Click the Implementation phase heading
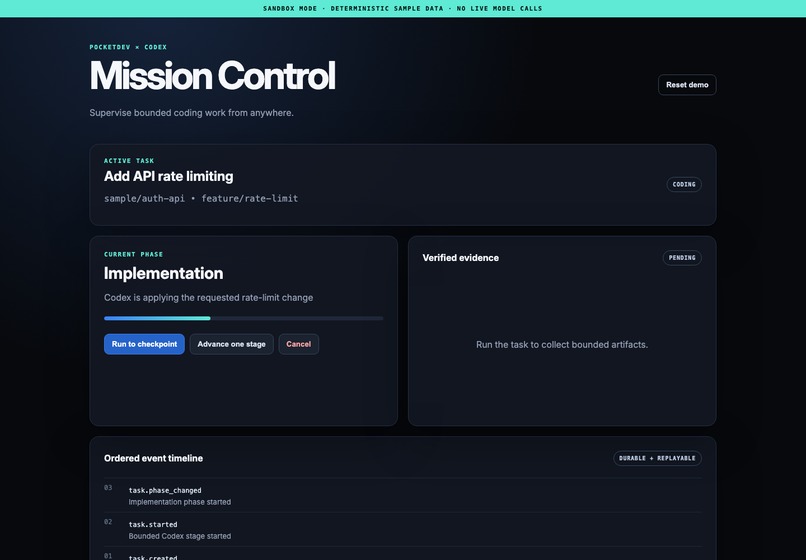This screenshot has width=806, height=560. [163, 273]
